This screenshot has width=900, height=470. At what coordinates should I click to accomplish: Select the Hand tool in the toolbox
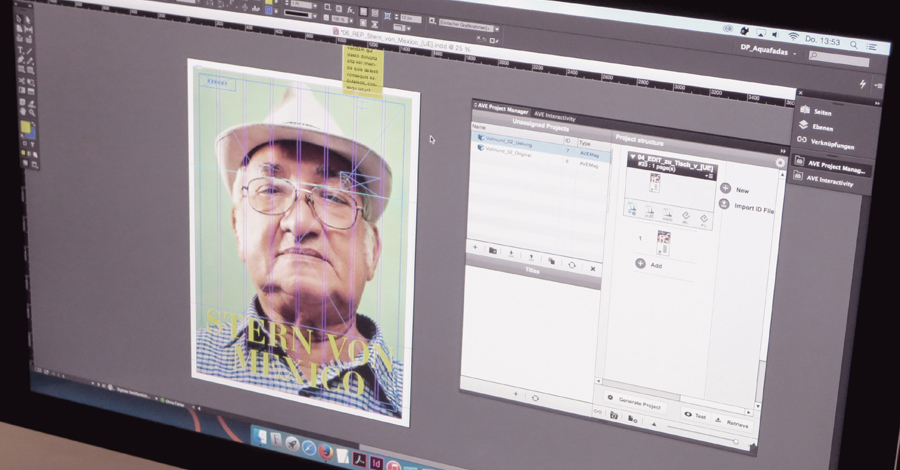coord(23,111)
